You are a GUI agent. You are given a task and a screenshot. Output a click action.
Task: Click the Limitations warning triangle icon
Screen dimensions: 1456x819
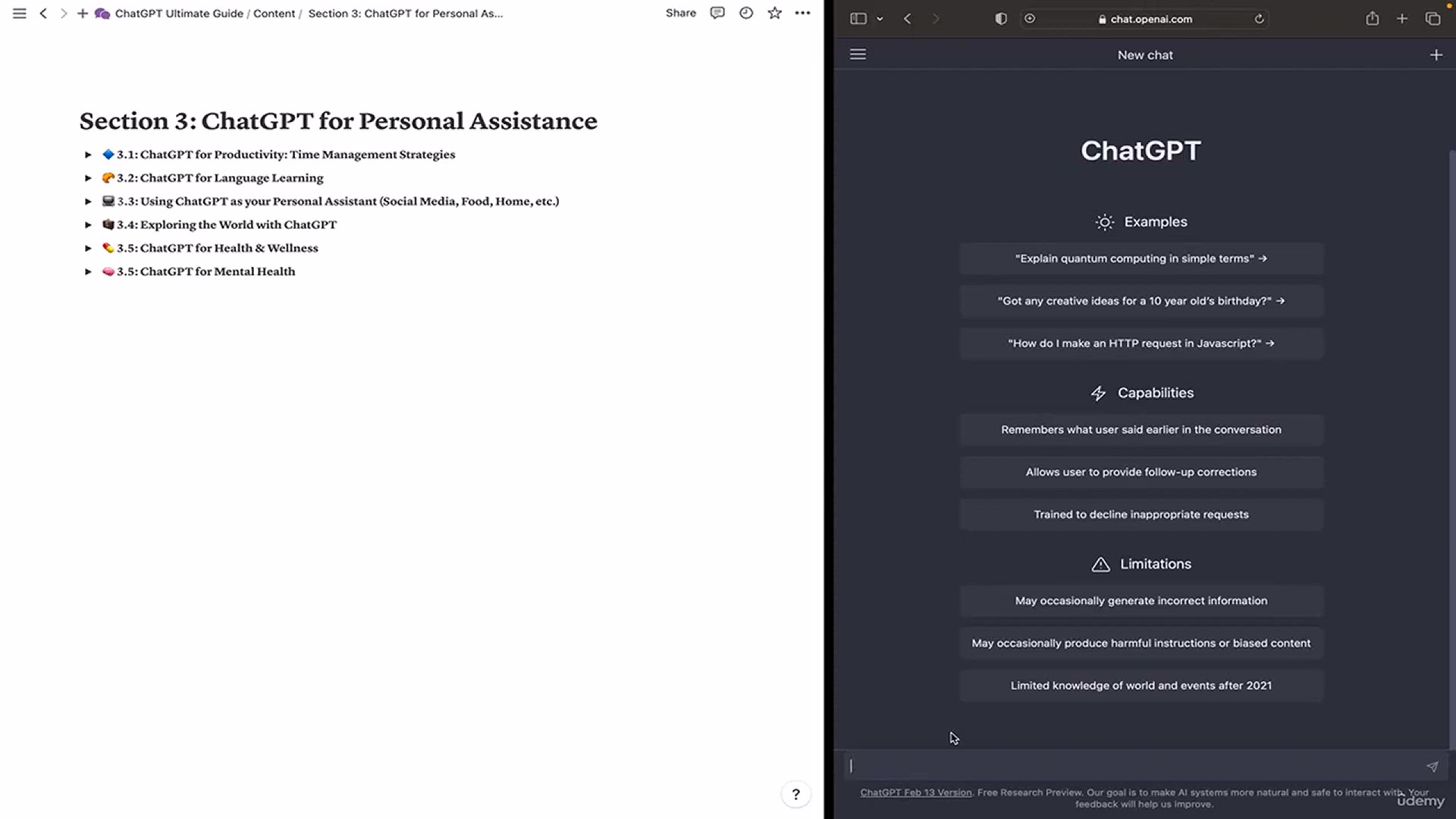click(x=1100, y=564)
